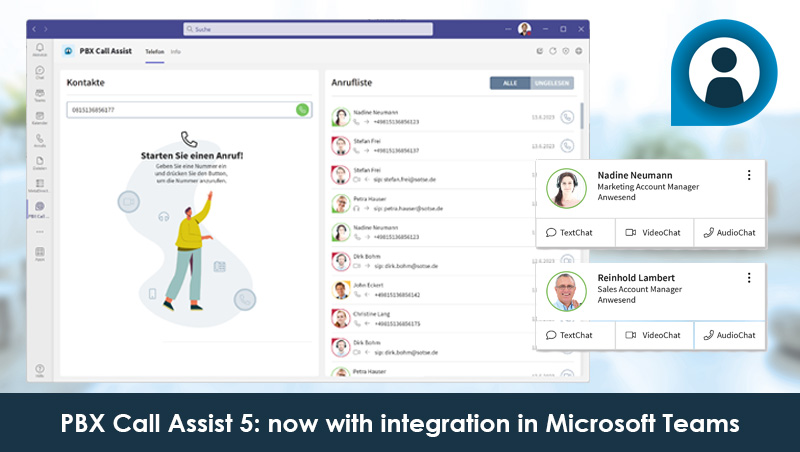Open the Apps store icon in the sidebar
The width and height of the screenshot is (800, 452).
pos(40,254)
